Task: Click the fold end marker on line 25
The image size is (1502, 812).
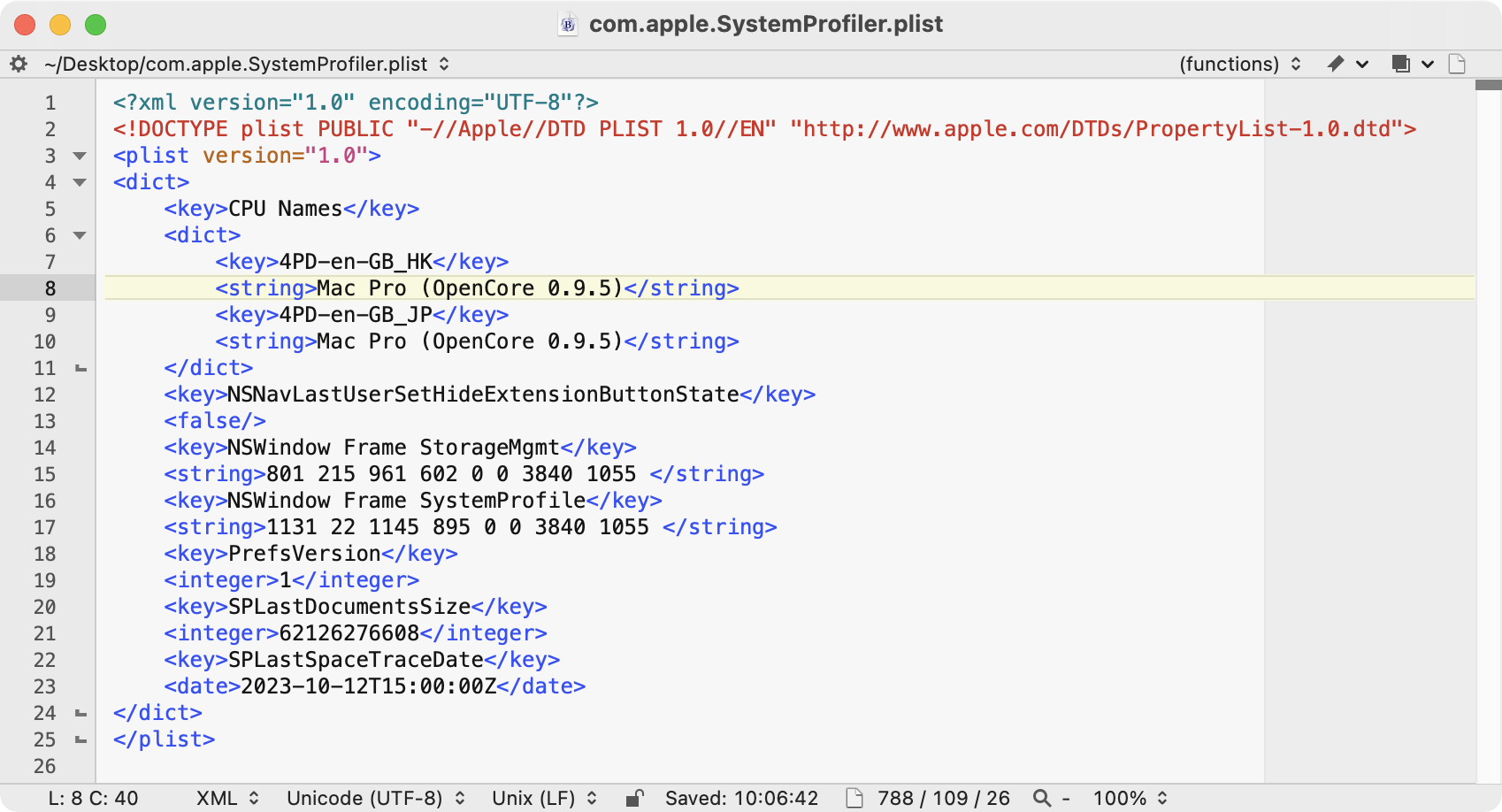Action: pyautogui.click(x=80, y=739)
